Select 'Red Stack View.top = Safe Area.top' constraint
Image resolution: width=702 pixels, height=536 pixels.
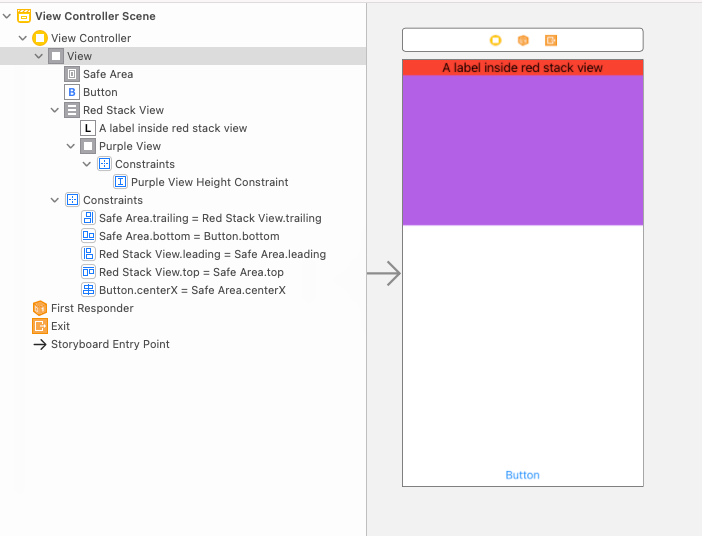[183, 272]
